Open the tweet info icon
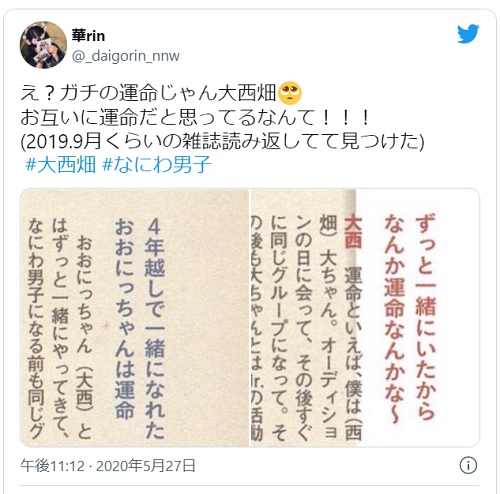Viewport: 500px width, 494px height. [468, 465]
